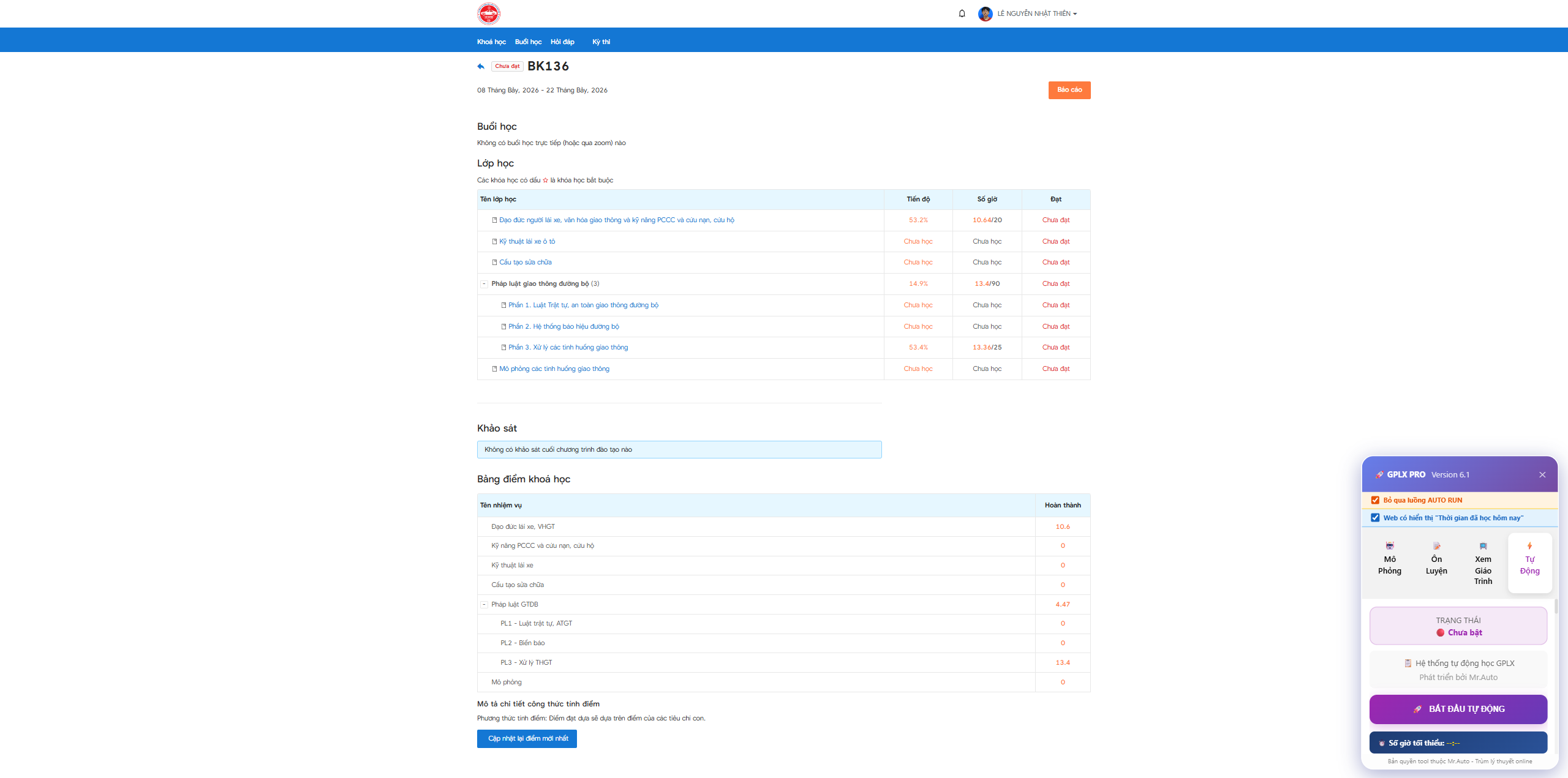
Task: Click the 13.4/90 hours value
Action: click(x=987, y=283)
